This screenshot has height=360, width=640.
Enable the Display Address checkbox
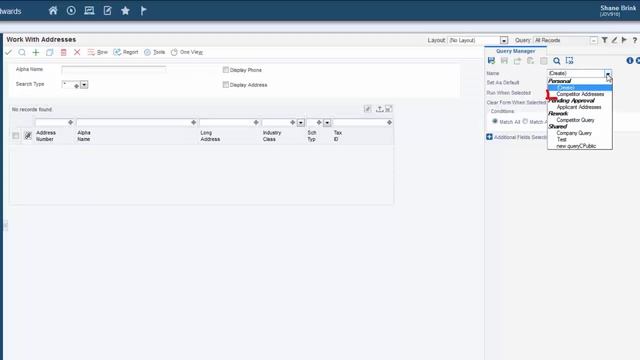226,85
